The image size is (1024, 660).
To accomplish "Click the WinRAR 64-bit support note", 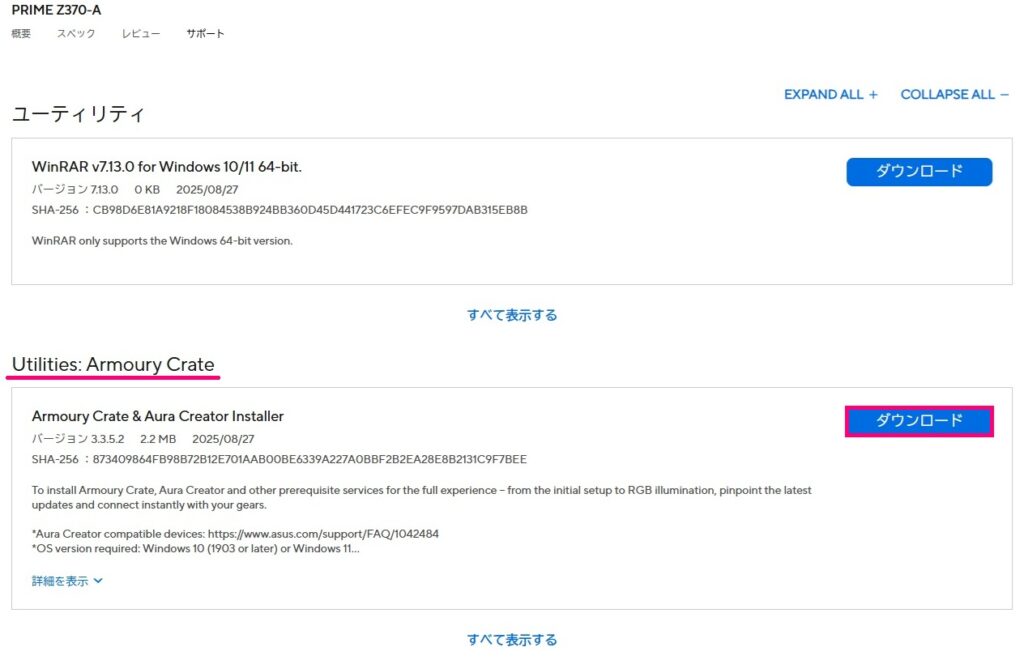I will [162, 241].
